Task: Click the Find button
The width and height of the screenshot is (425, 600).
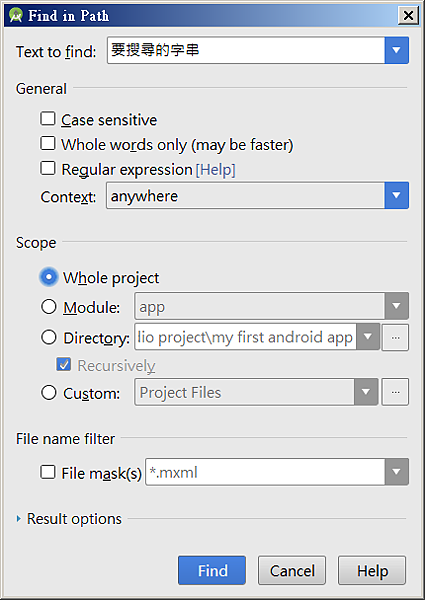Action: (x=212, y=571)
